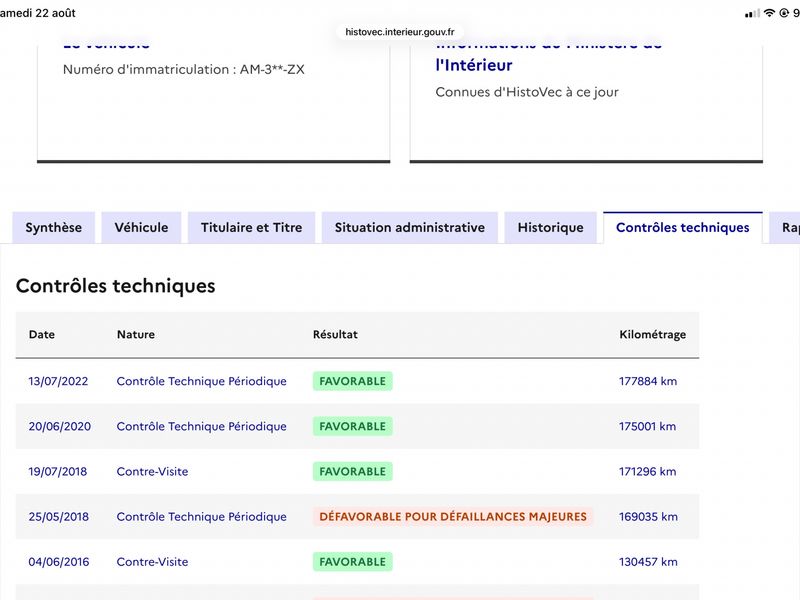Switch to the Véhicule tab
This screenshot has height=600, width=800.
point(141,228)
